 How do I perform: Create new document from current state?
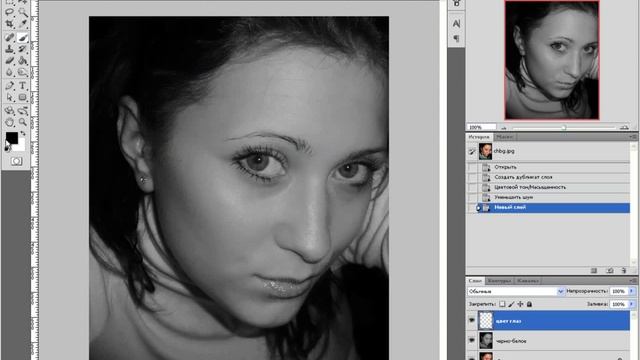594,271
